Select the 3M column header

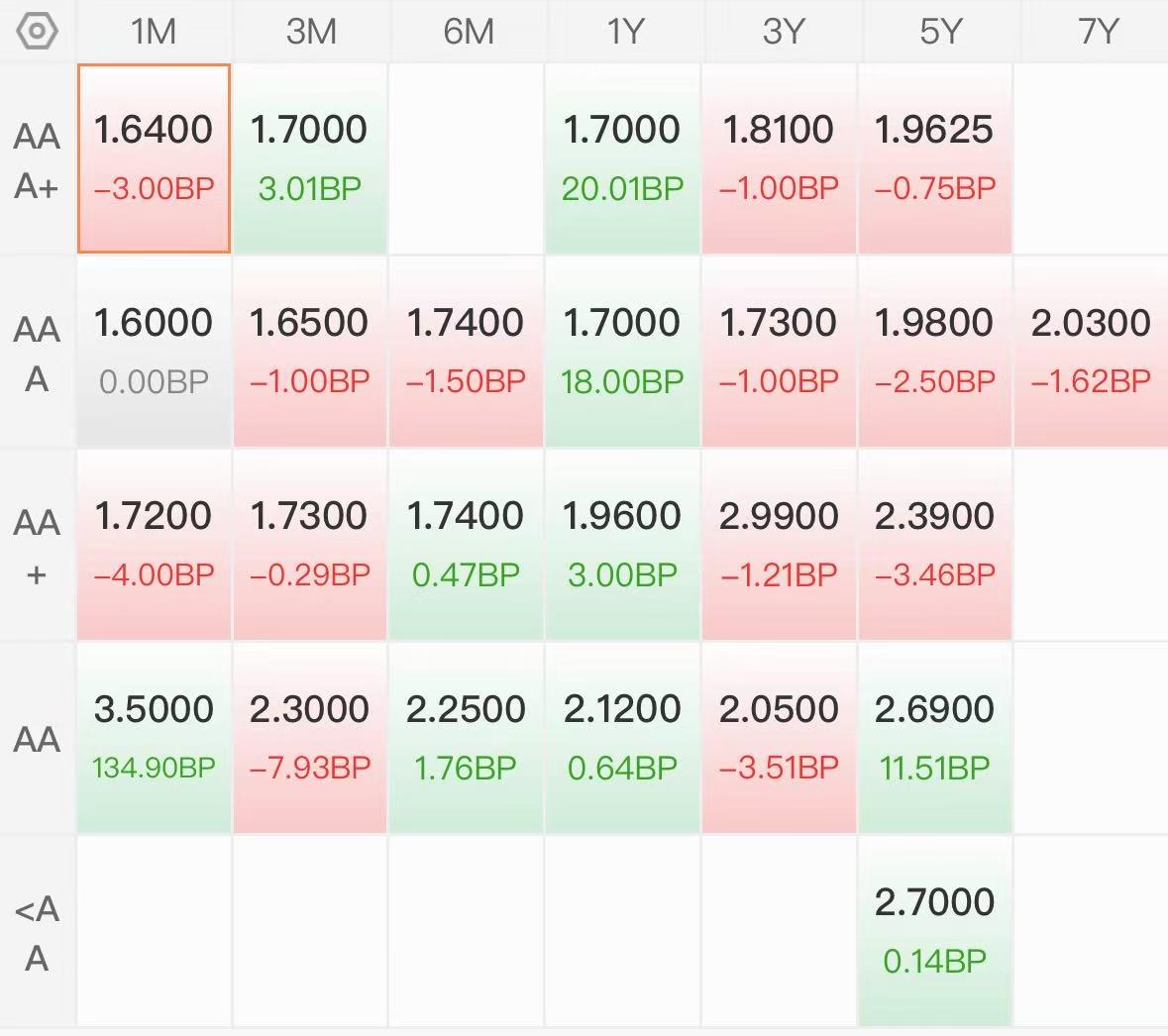click(311, 32)
